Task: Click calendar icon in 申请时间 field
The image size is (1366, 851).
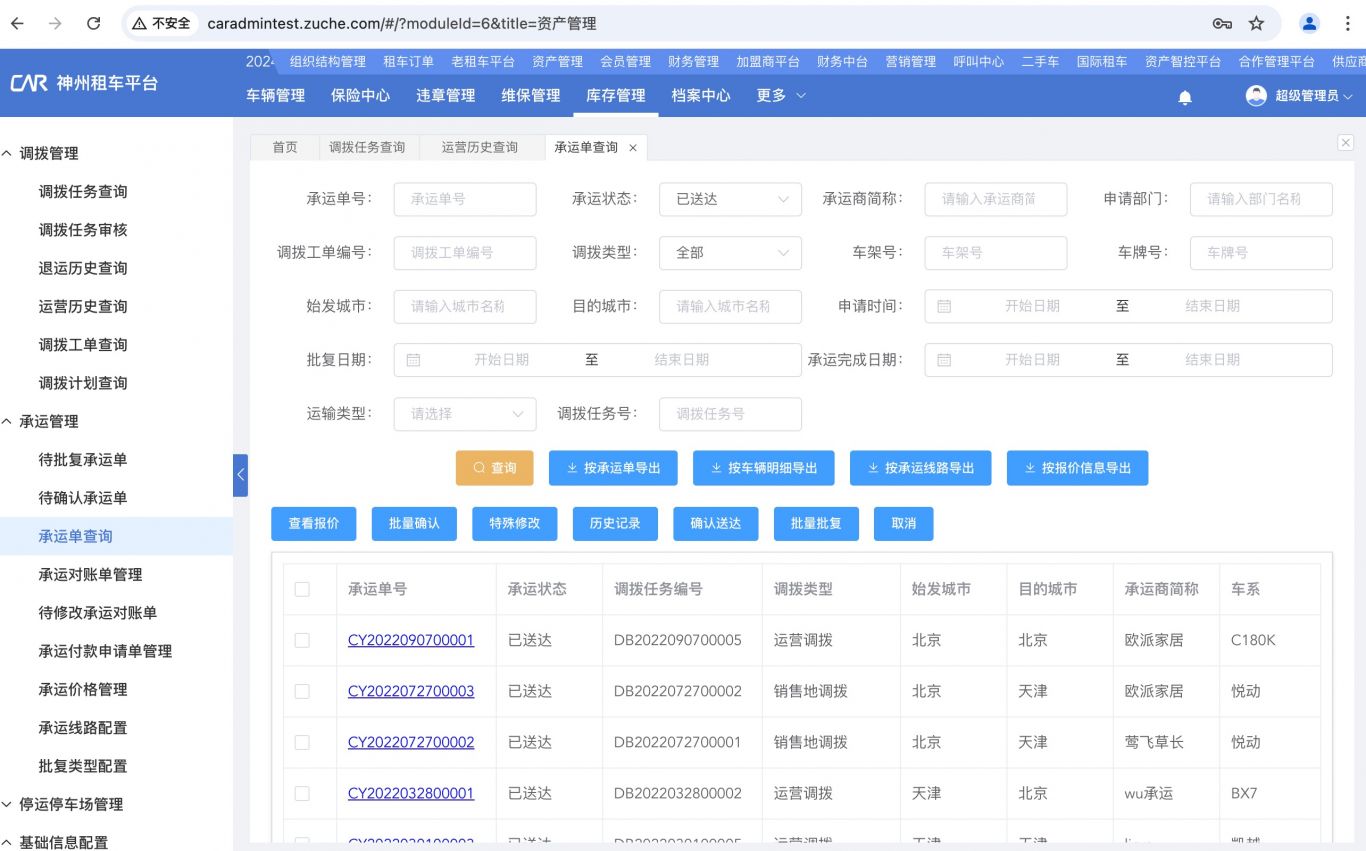Action: 944,306
